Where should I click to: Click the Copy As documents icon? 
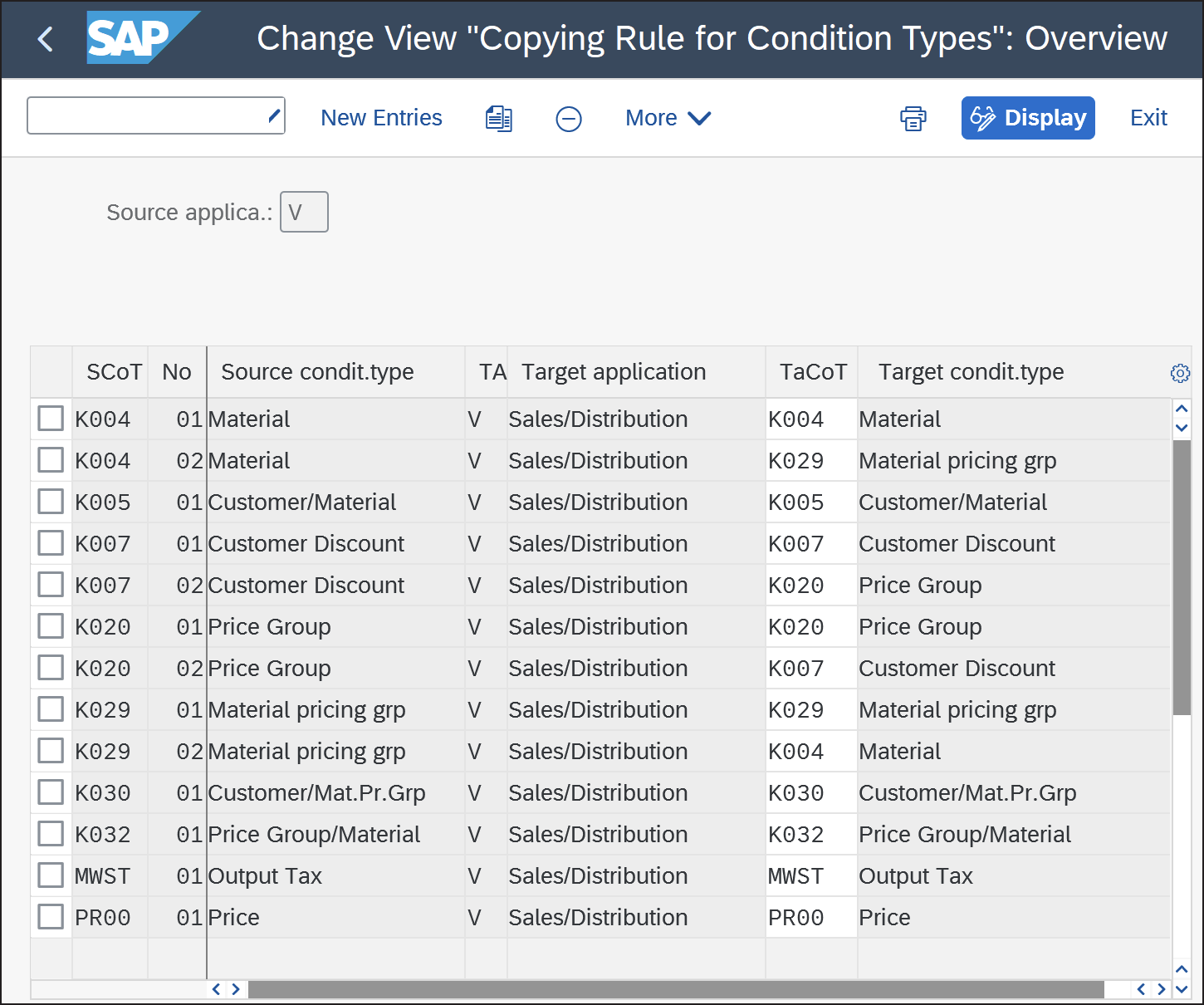click(x=499, y=118)
